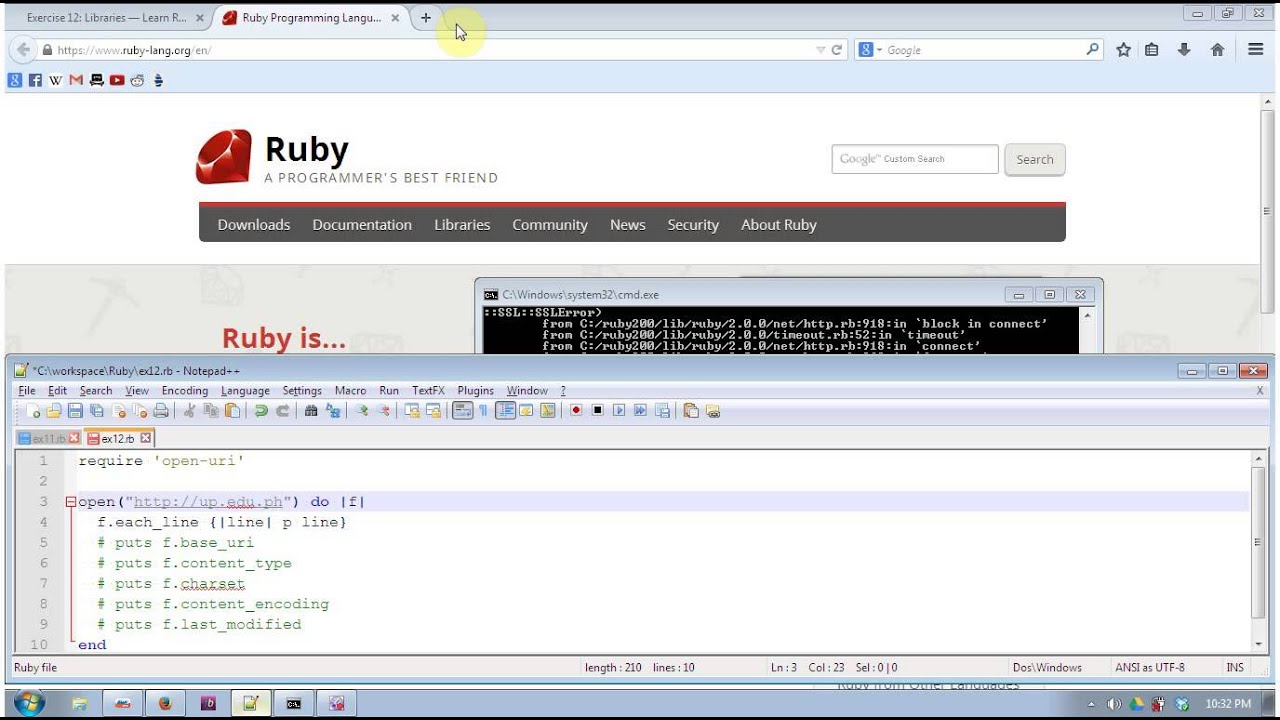Click the browser Back arrow button

pyautogui.click(x=23, y=50)
